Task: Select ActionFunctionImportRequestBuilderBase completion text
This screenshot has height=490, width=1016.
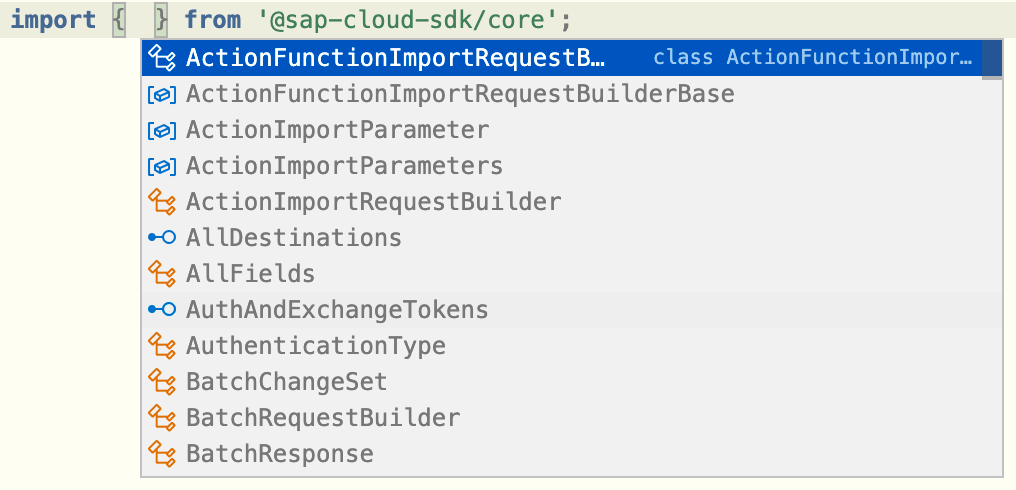Action: pos(460,94)
